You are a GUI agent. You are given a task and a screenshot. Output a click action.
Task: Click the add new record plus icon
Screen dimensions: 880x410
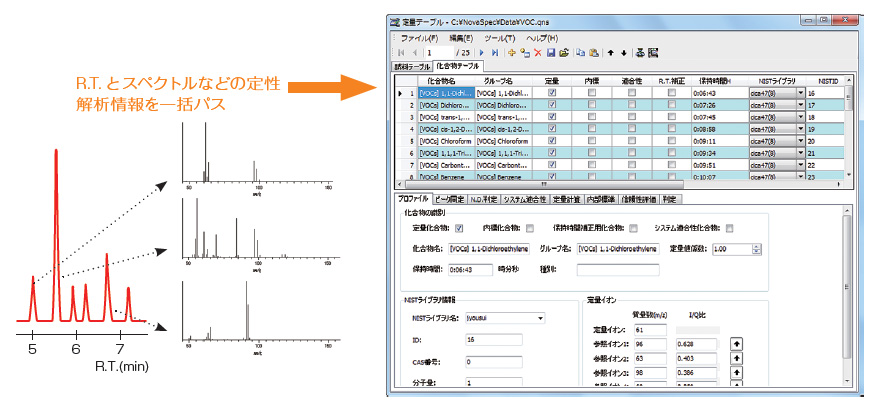click(512, 51)
